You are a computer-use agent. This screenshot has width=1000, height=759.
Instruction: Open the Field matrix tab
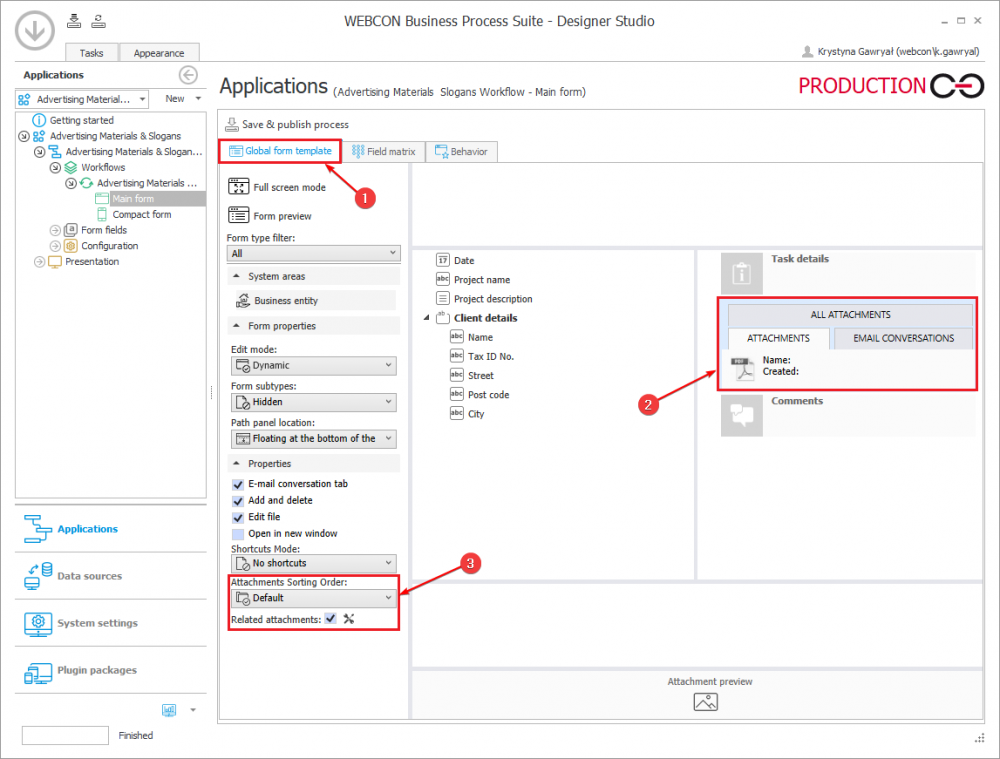[x=383, y=151]
